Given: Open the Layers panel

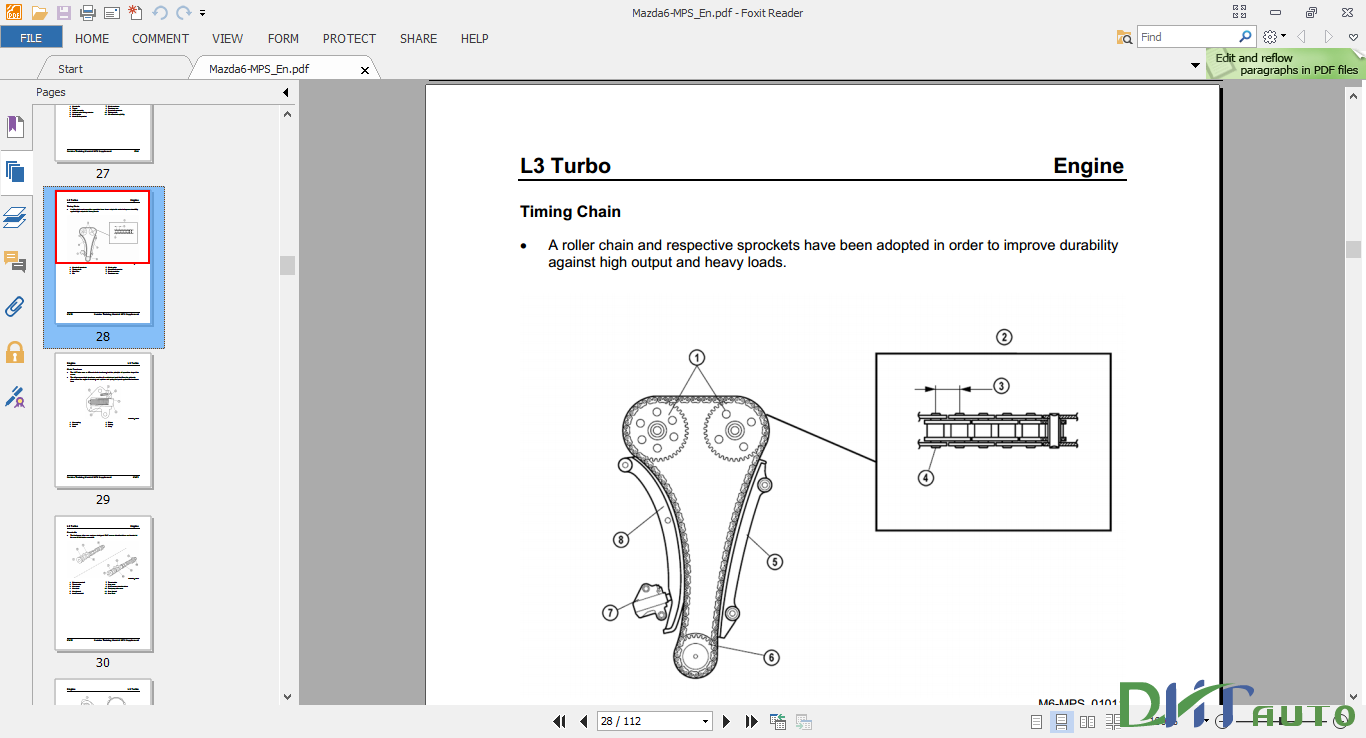Looking at the screenshot, I should (x=15, y=217).
